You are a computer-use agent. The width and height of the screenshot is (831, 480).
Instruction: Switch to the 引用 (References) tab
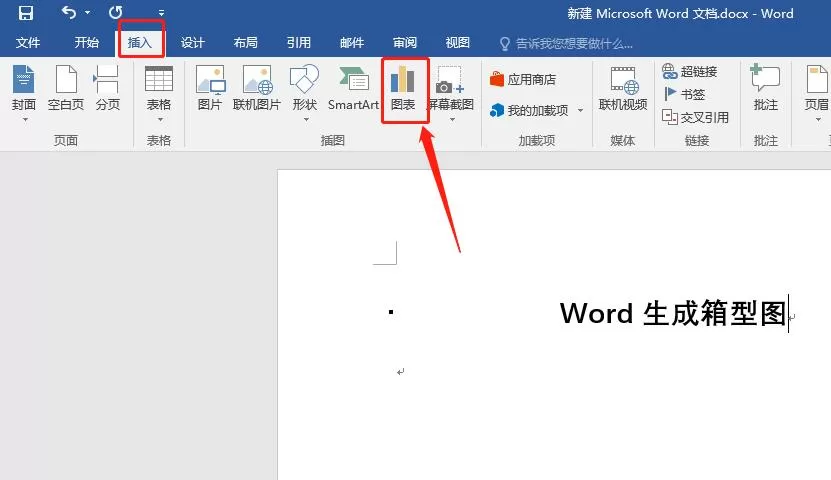pyautogui.click(x=298, y=42)
